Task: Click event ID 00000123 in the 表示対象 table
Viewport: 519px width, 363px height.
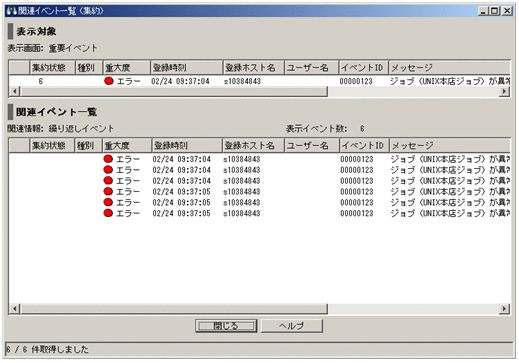Action: [356, 81]
